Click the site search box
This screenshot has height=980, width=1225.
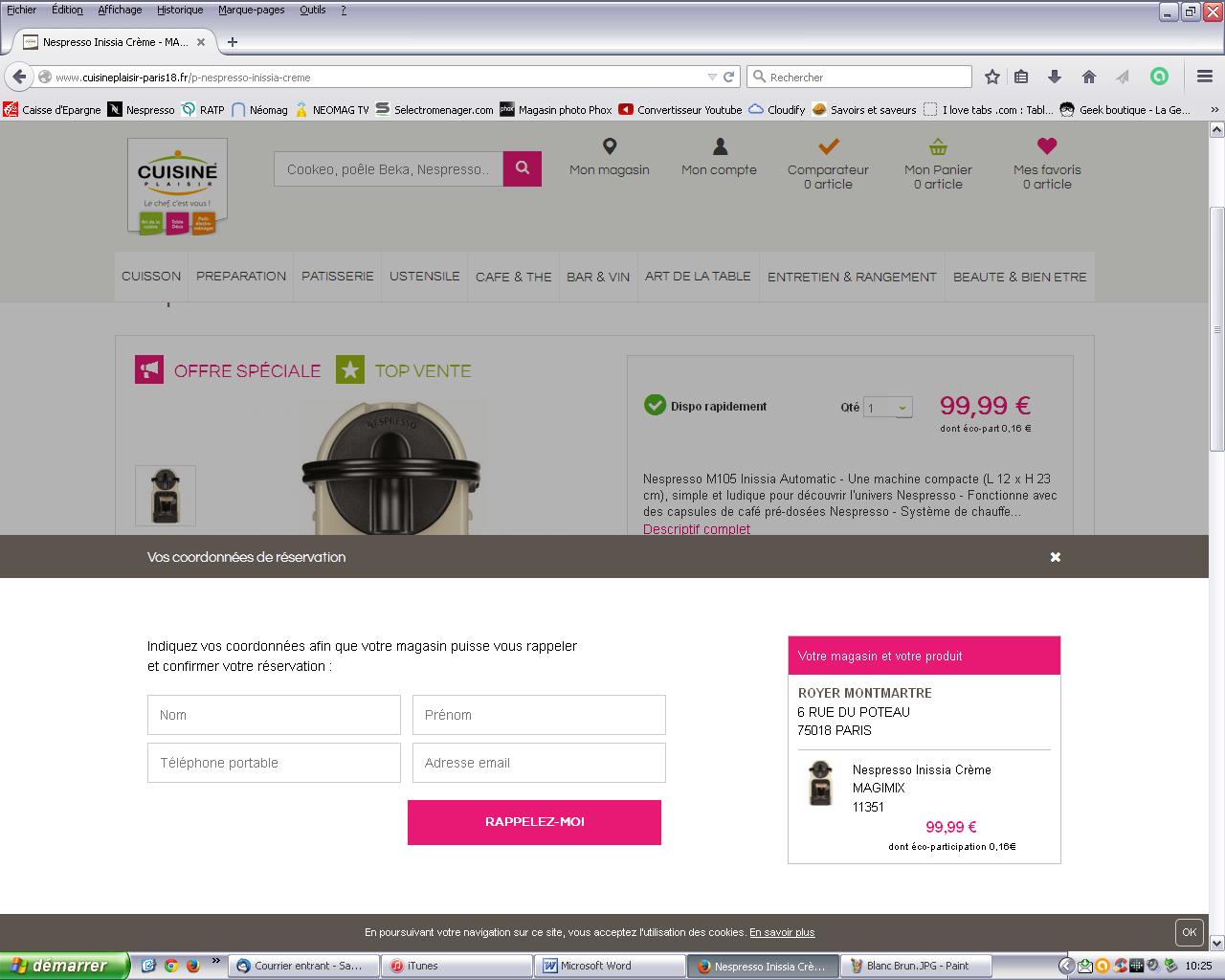389,169
